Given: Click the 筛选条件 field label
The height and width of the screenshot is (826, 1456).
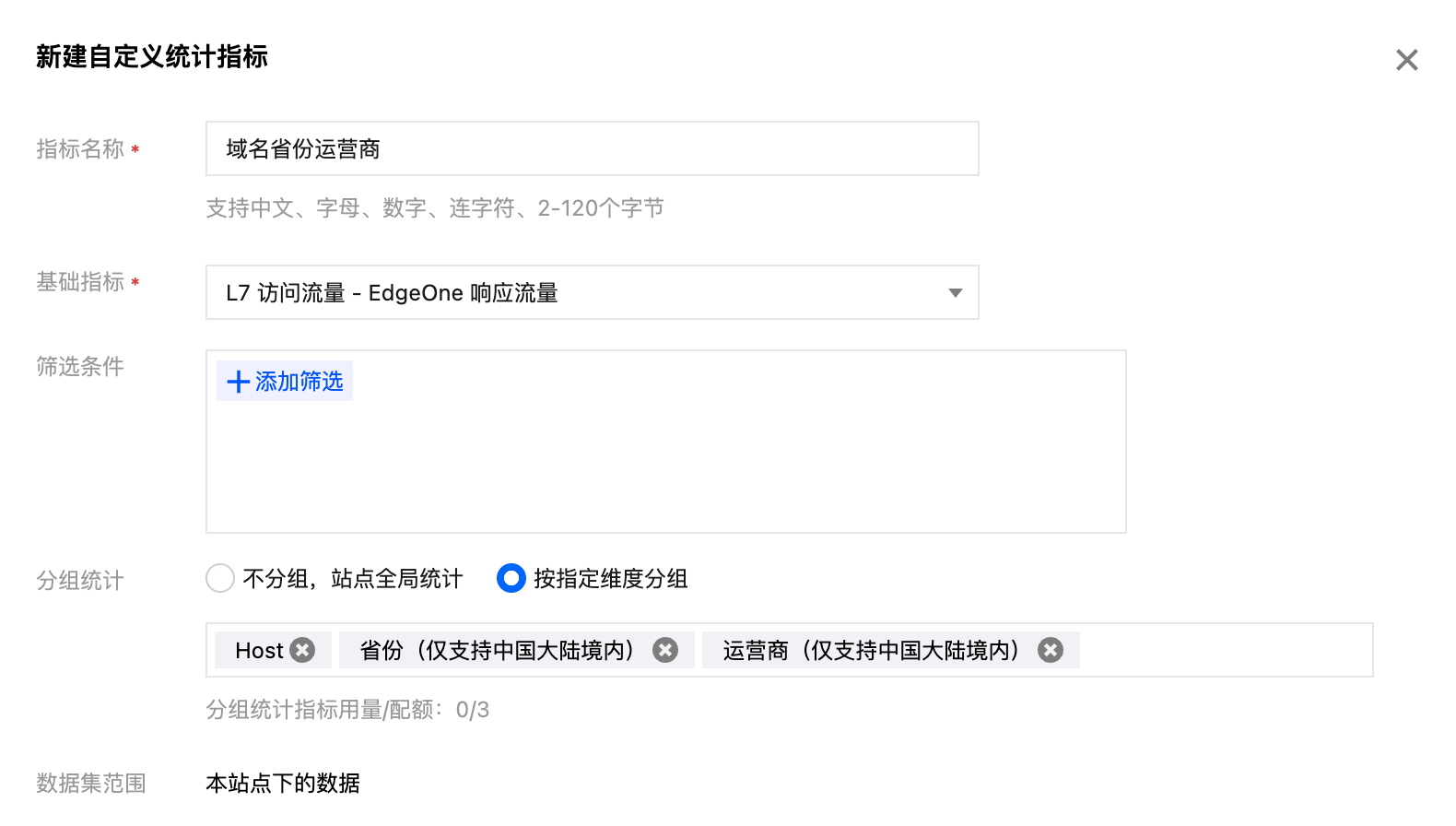Looking at the screenshot, I should [x=80, y=367].
